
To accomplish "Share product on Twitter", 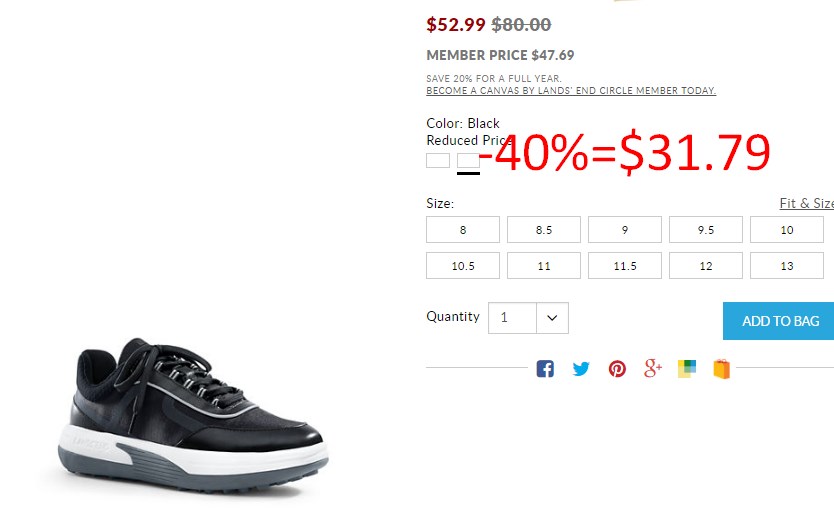I will [x=581, y=368].
